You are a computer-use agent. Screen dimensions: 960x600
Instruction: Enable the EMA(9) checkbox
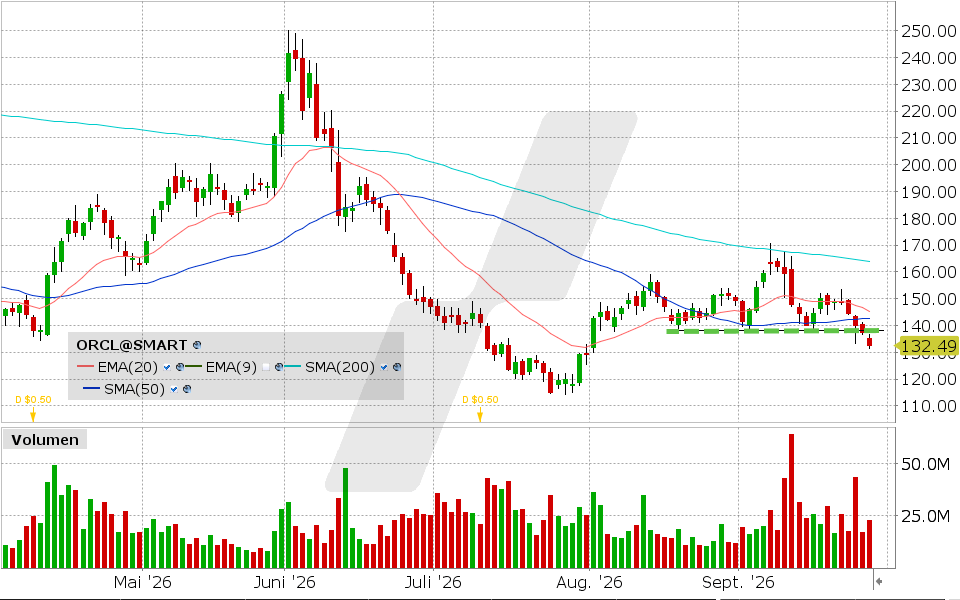[x=266, y=367]
